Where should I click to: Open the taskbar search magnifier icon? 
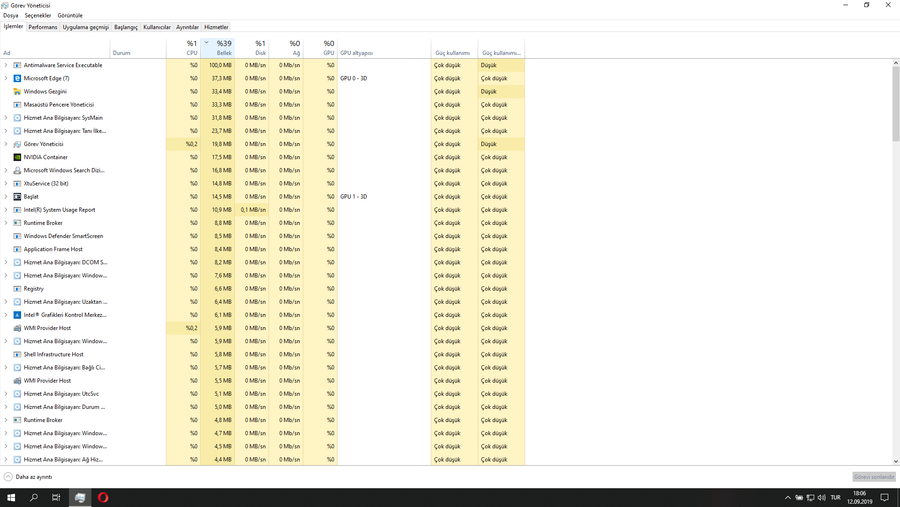click(x=34, y=497)
